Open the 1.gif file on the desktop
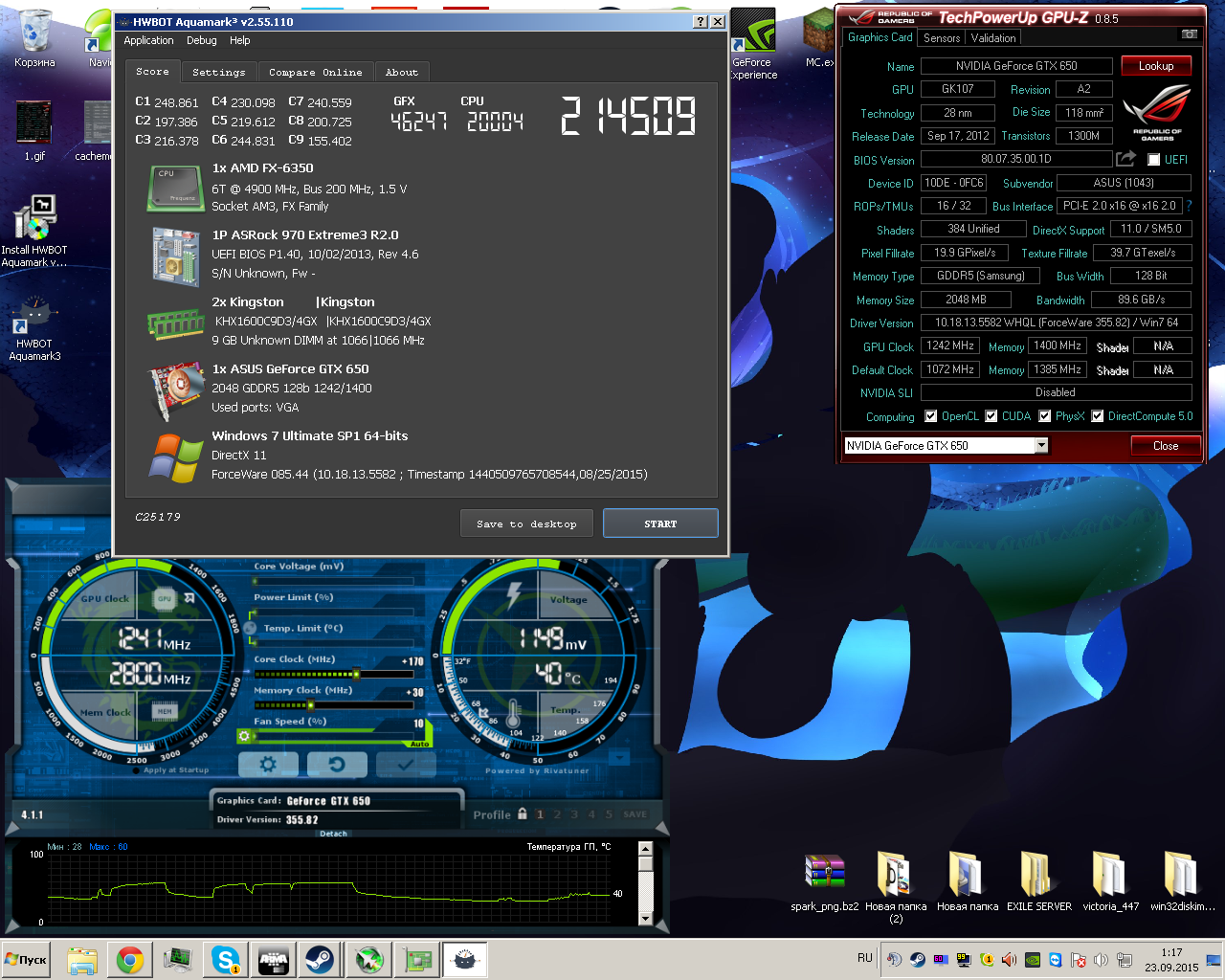This screenshot has height=980, width=1225. [x=34, y=131]
